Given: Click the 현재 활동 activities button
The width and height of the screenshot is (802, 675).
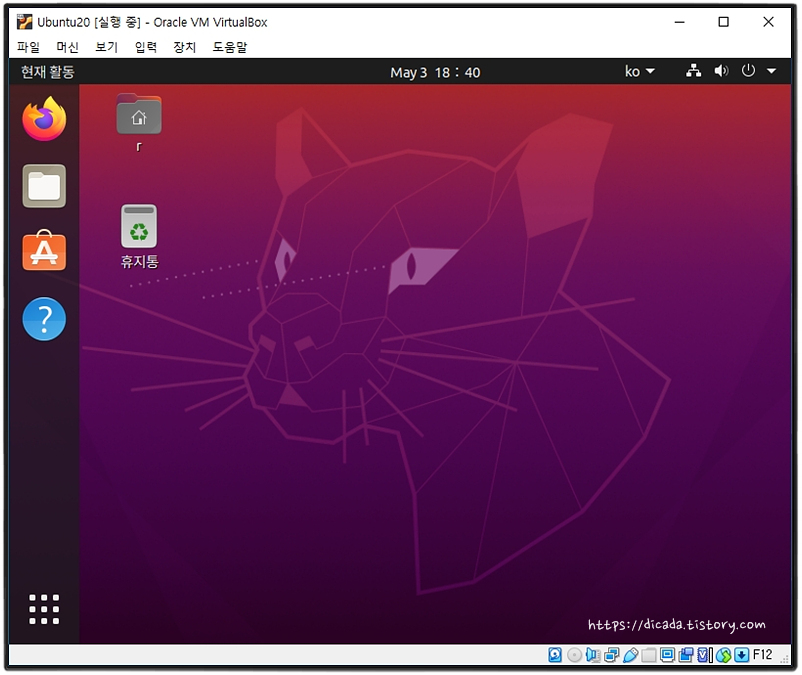Looking at the screenshot, I should pos(48,72).
